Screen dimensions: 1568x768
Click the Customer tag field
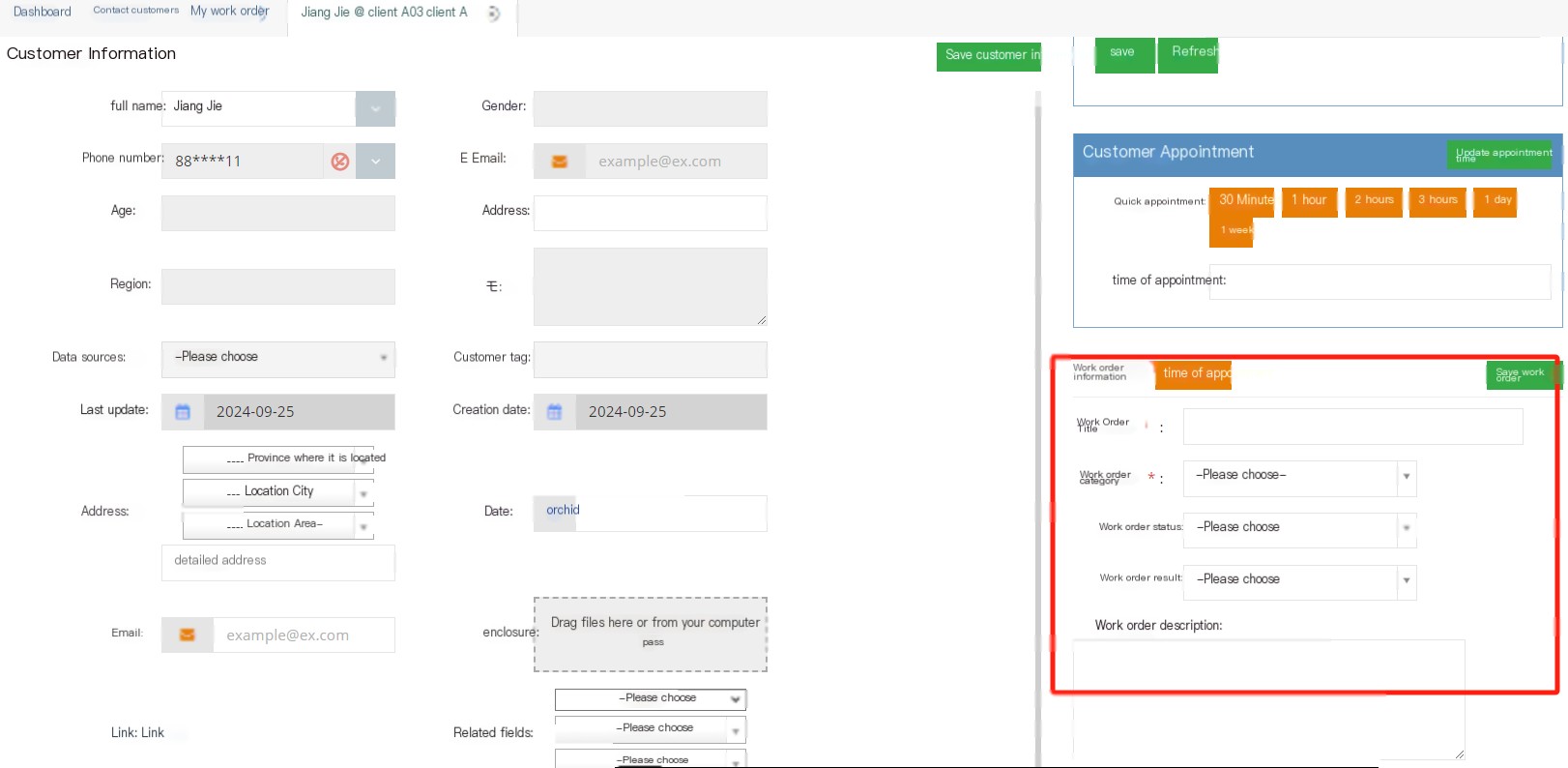(651, 360)
